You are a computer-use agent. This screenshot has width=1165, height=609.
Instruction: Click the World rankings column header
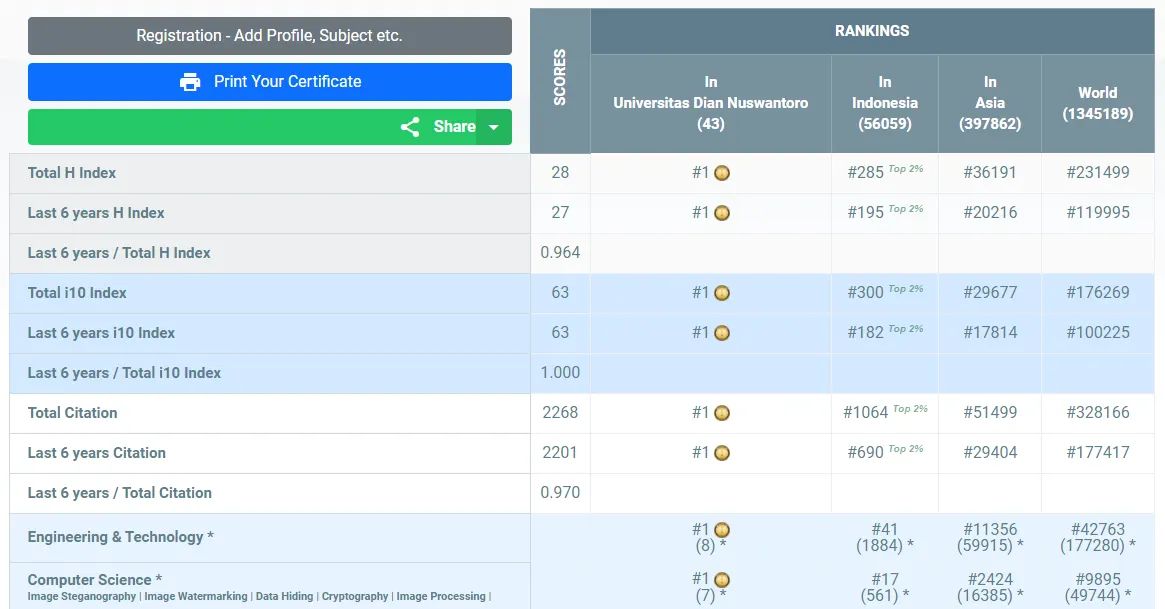1097,103
